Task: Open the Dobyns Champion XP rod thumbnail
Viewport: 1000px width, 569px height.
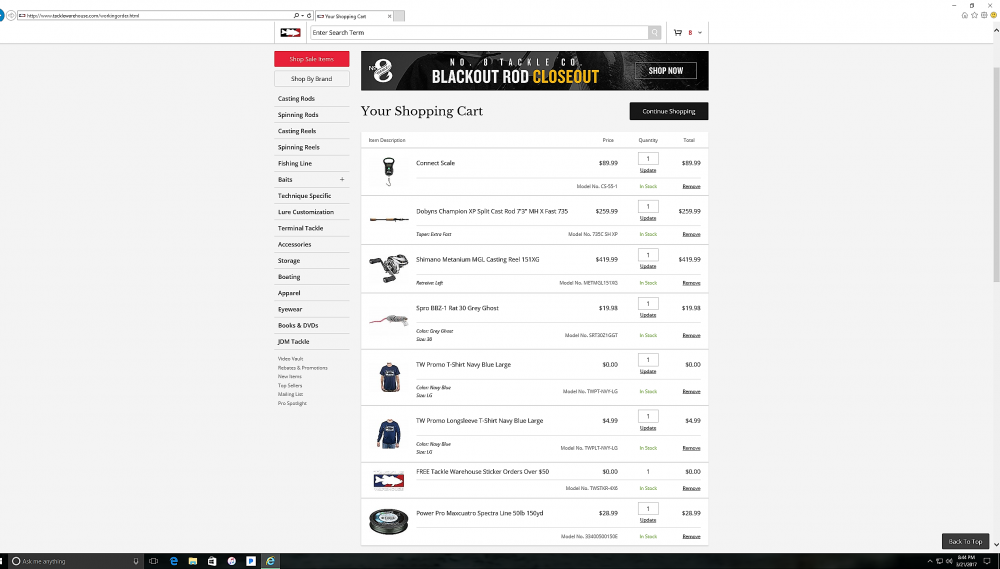Action: [389, 219]
